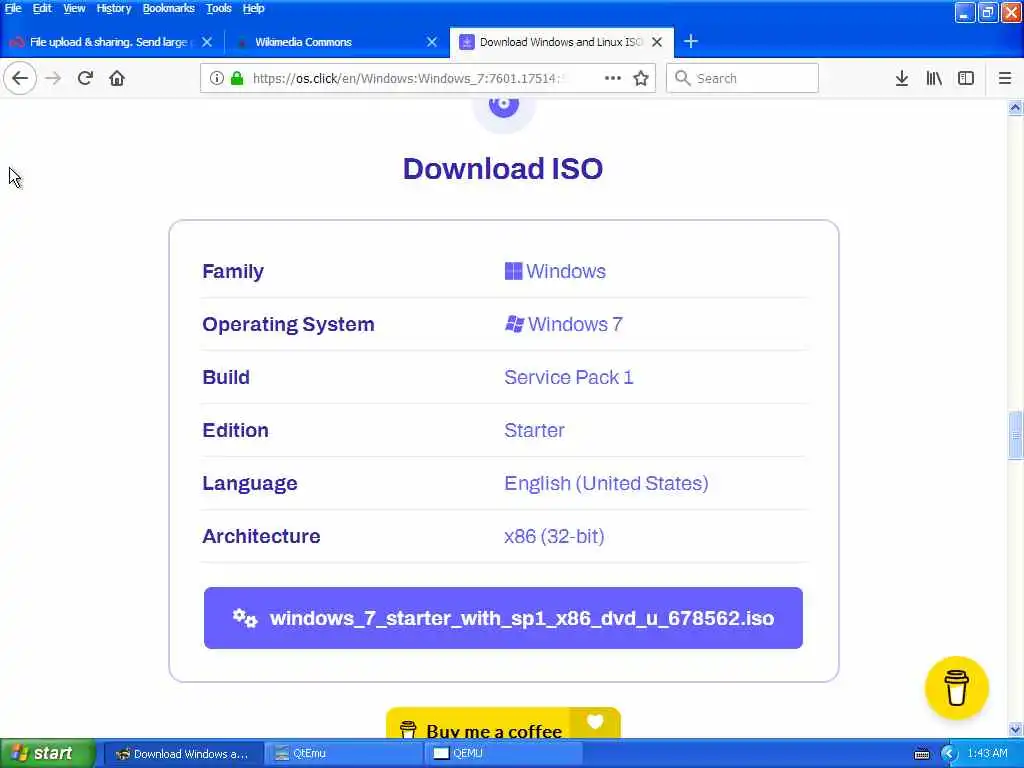Open the Edit menu
Viewport: 1024px width, 768px height.
(x=42, y=8)
